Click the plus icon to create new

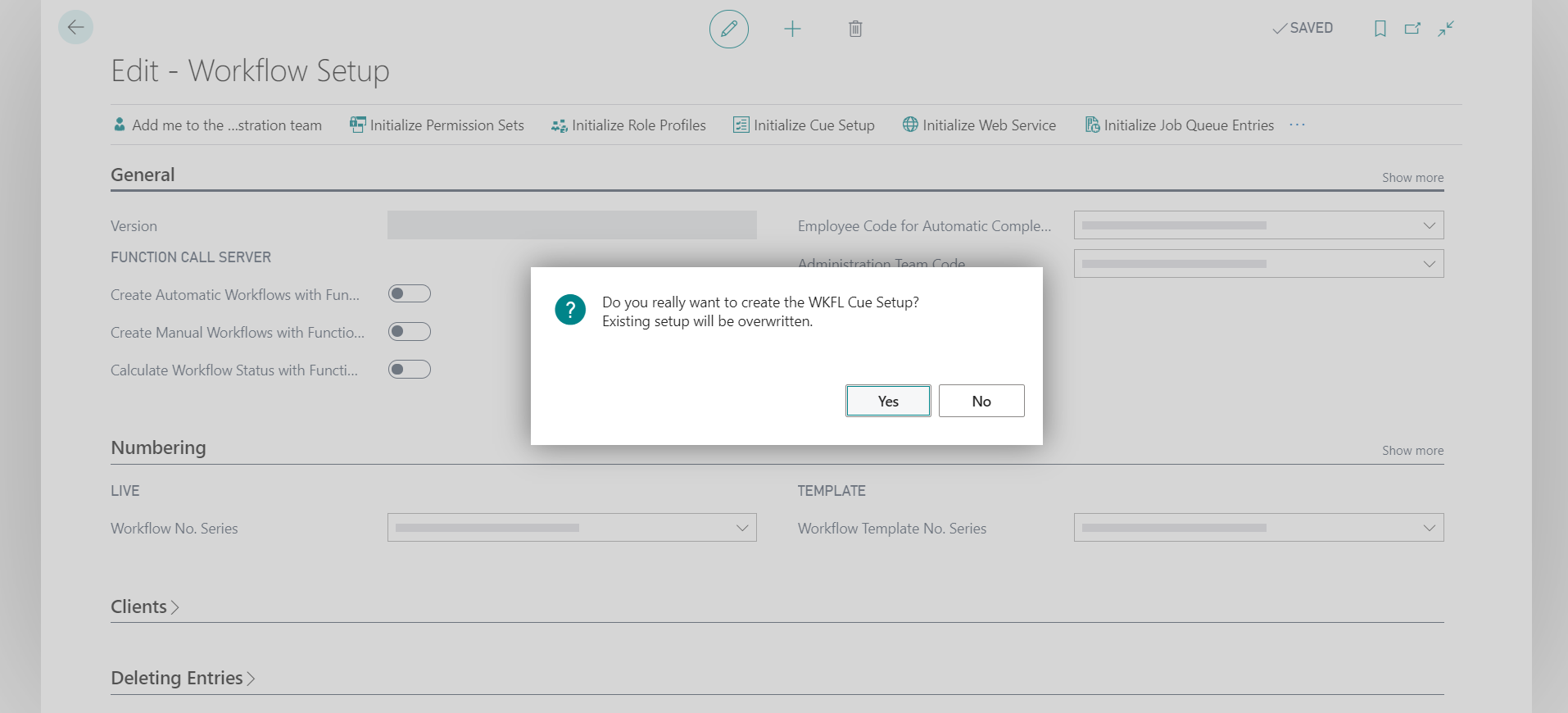pyautogui.click(x=792, y=30)
